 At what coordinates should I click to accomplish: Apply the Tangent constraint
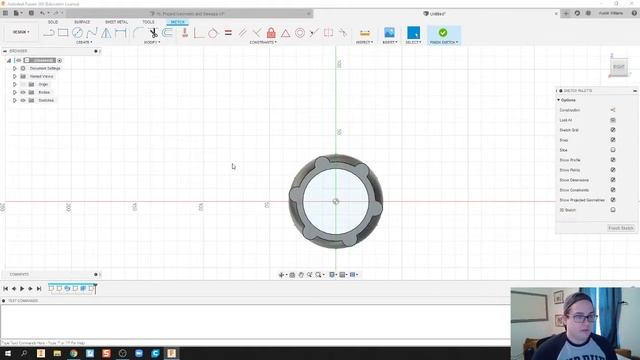213,33
